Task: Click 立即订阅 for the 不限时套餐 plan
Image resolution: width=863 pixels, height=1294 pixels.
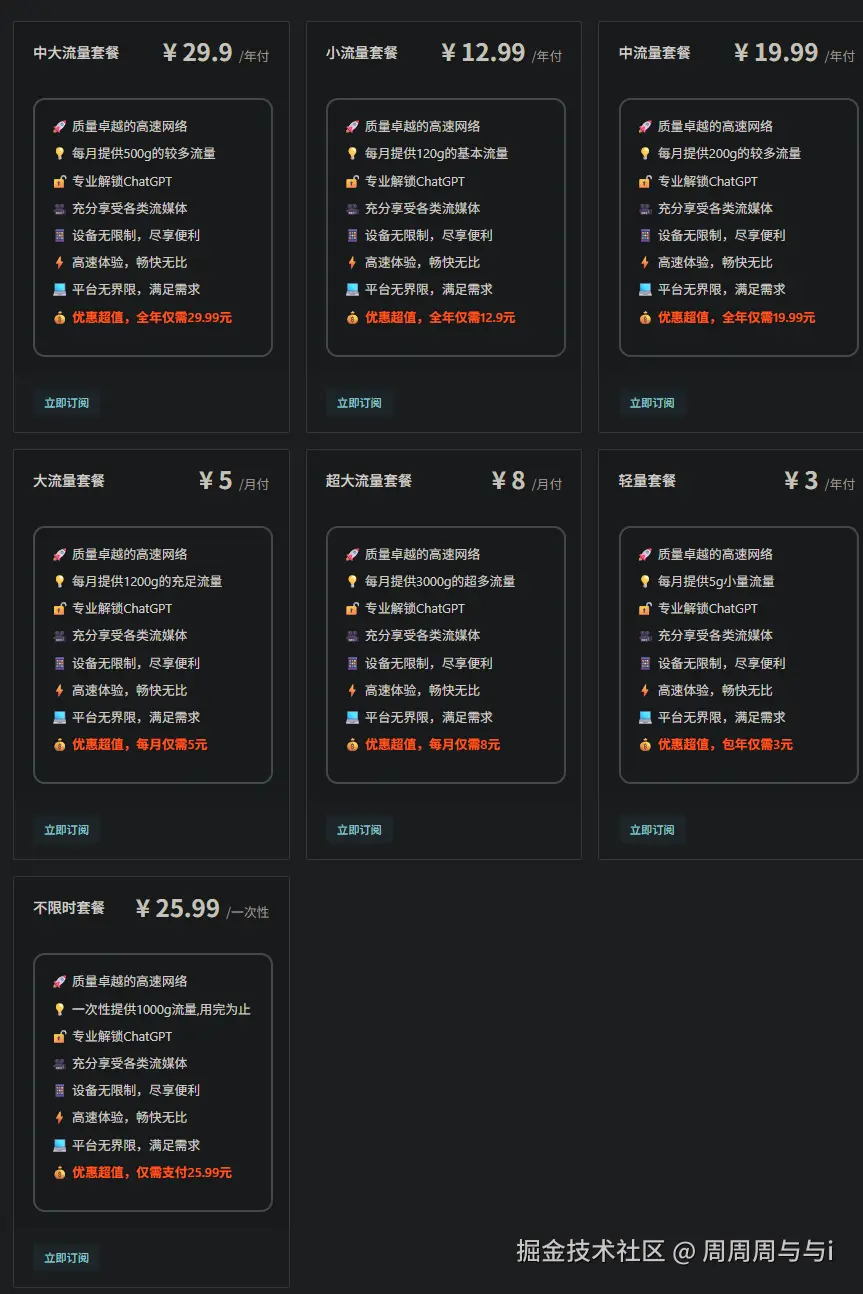Action: point(66,1258)
